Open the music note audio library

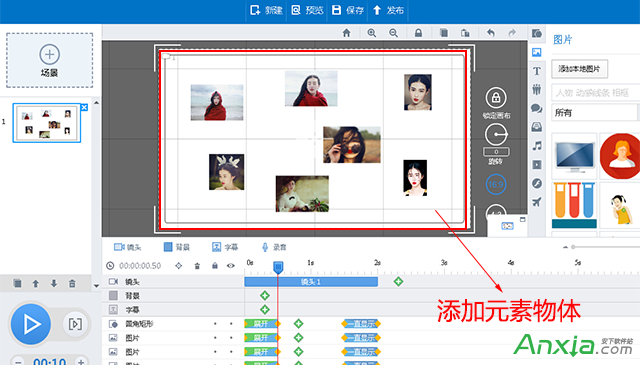537,146
